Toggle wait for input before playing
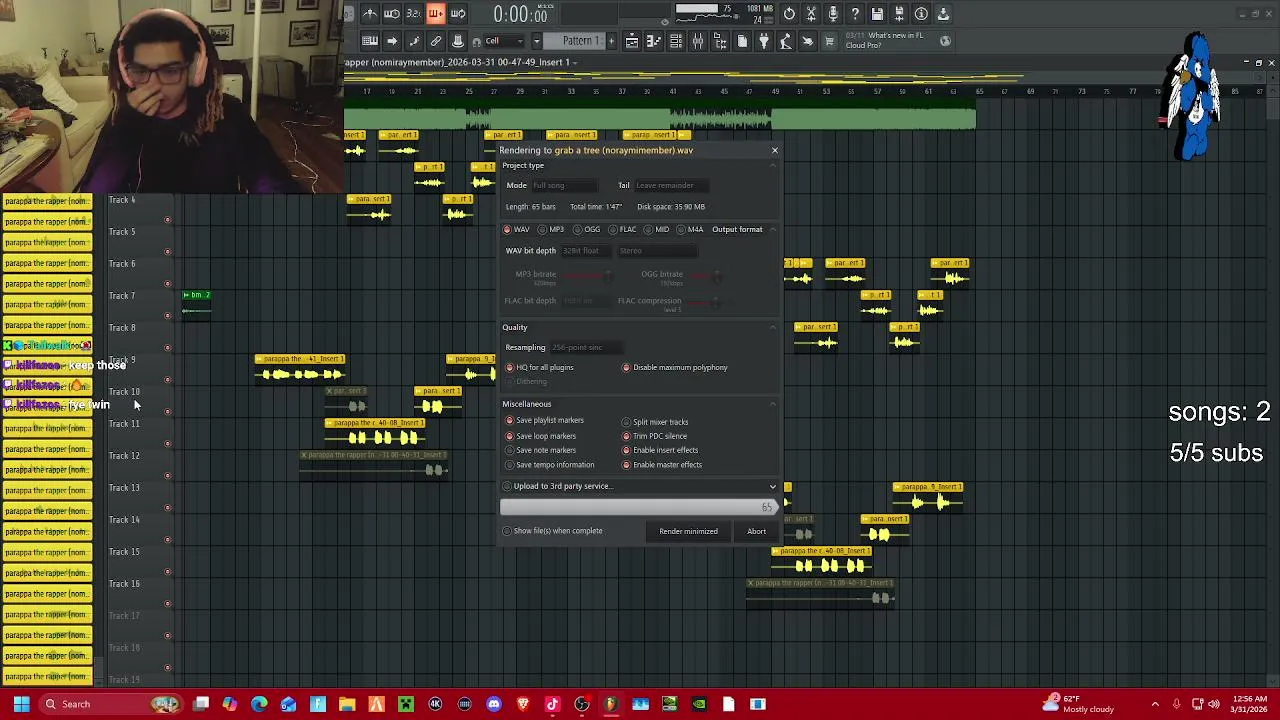 tap(391, 14)
